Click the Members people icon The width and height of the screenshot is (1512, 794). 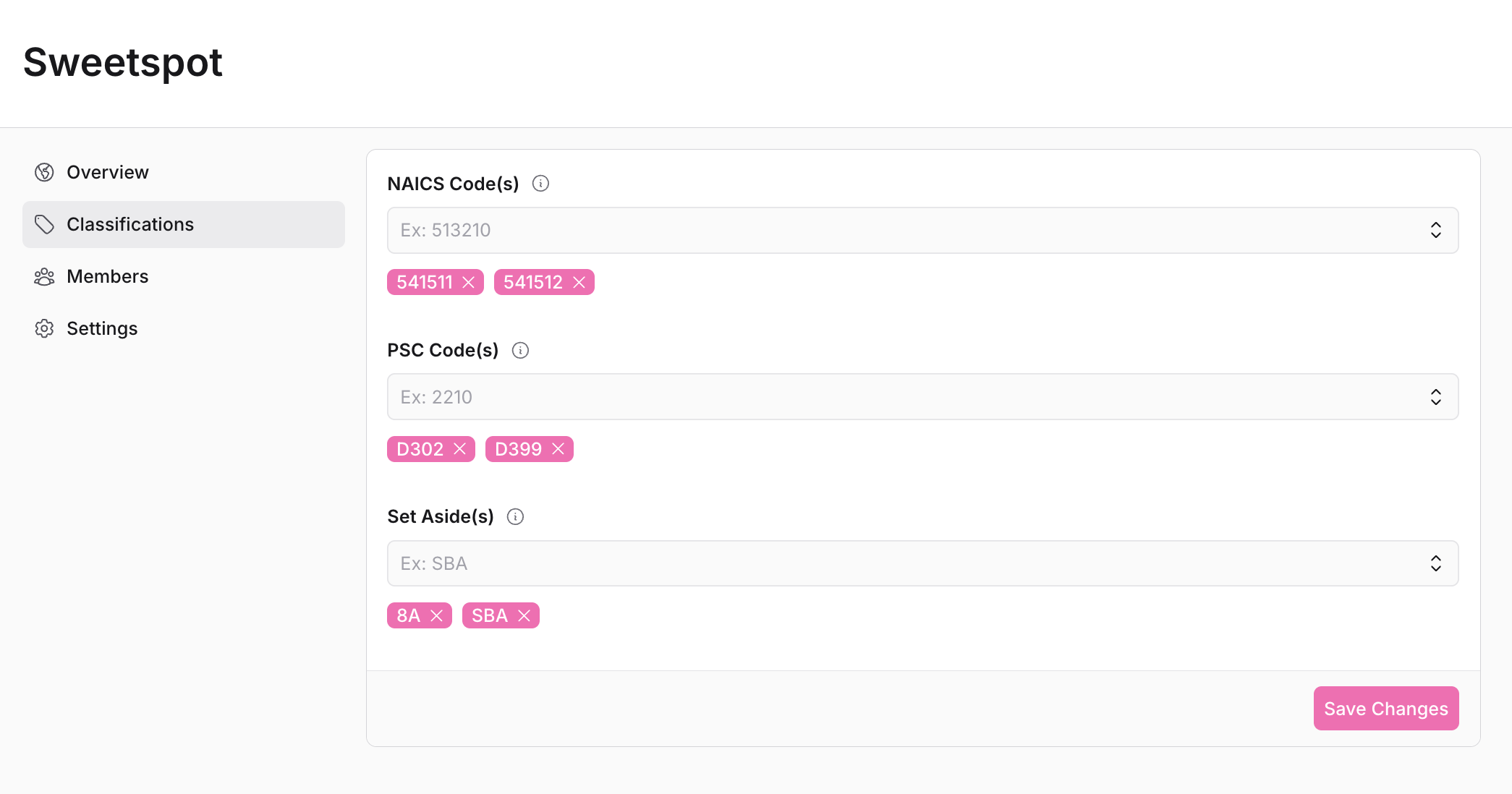[44, 277]
